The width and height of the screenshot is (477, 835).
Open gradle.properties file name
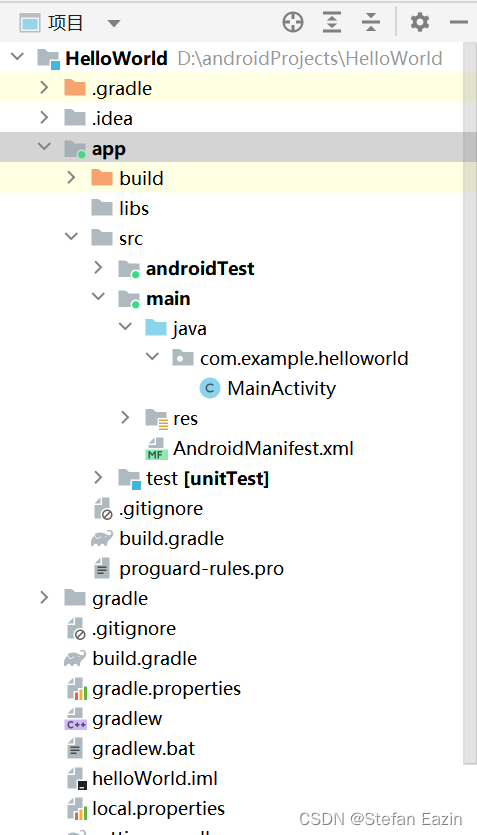coord(167,689)
